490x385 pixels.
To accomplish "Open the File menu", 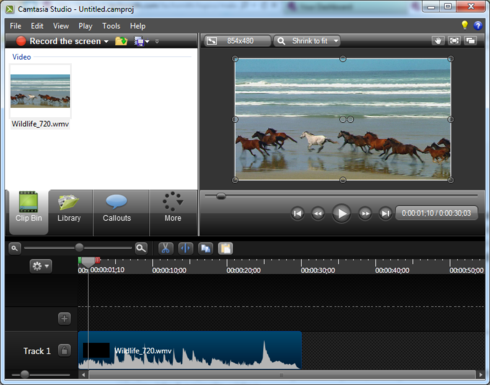I will tap(15, 26).
